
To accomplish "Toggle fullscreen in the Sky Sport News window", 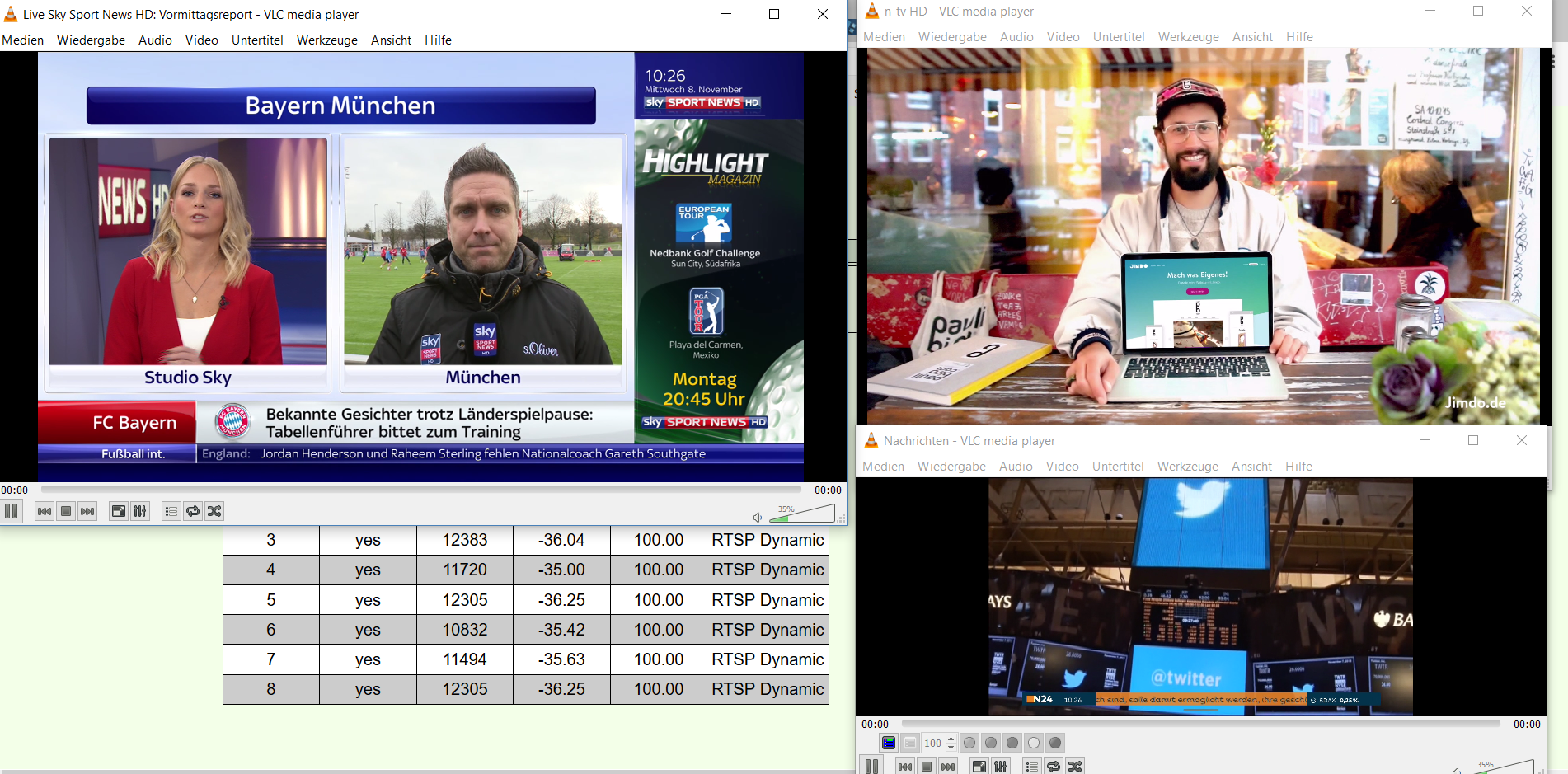I will coord(119,511).
